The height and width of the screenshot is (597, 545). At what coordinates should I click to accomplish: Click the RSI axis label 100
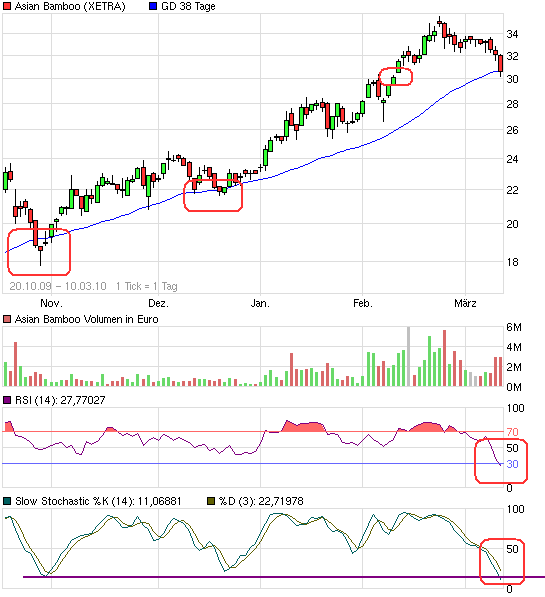pyautogui.click(x=515, y=408)
